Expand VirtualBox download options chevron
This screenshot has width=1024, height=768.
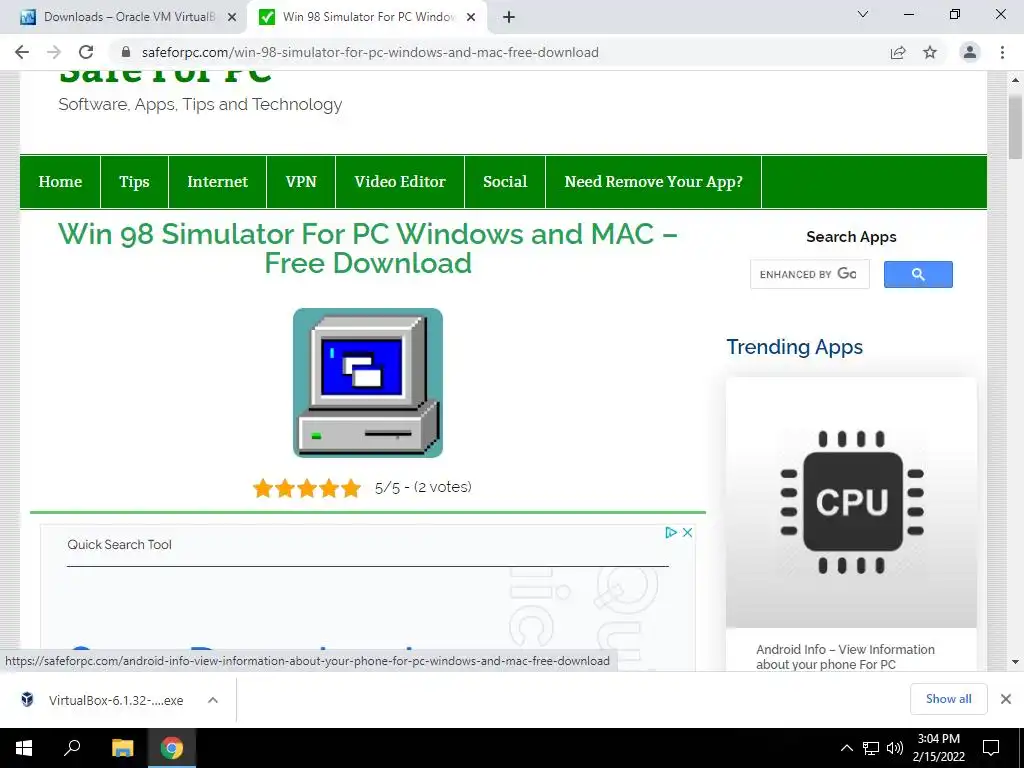(213, 700)
